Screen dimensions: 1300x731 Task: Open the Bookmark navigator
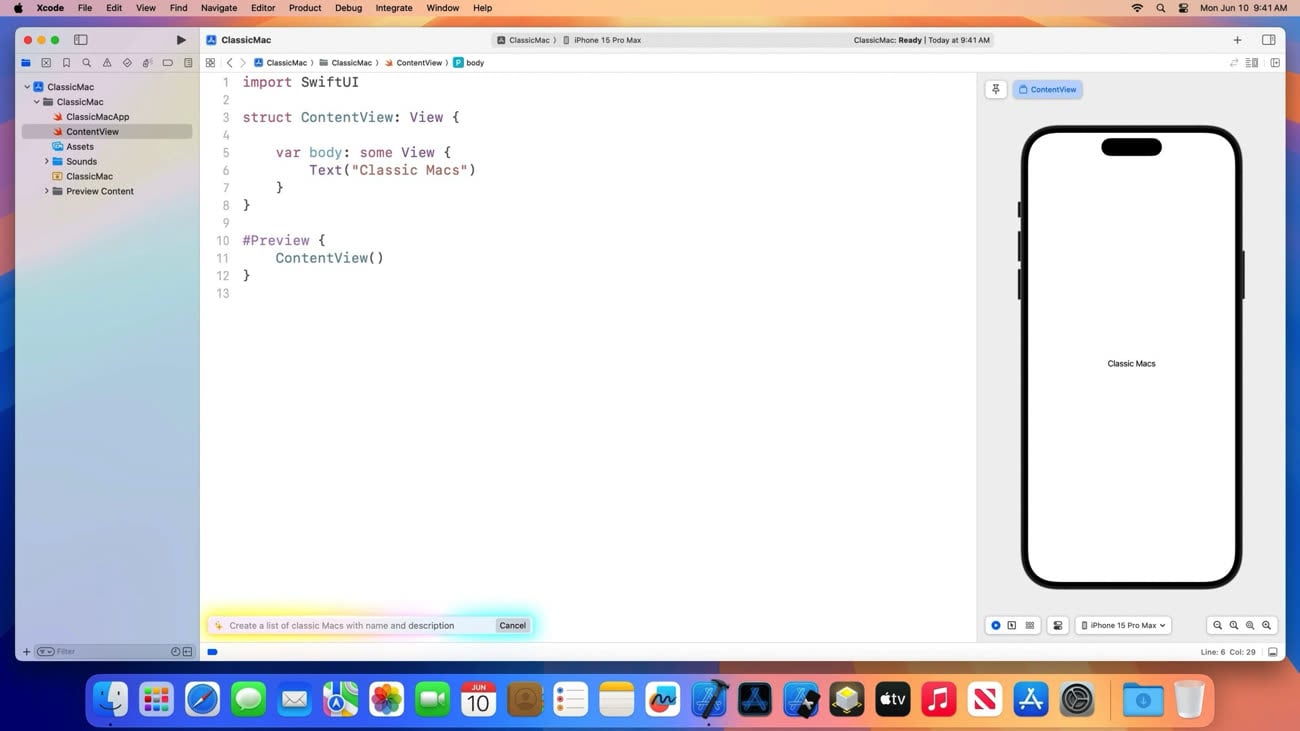66,62
